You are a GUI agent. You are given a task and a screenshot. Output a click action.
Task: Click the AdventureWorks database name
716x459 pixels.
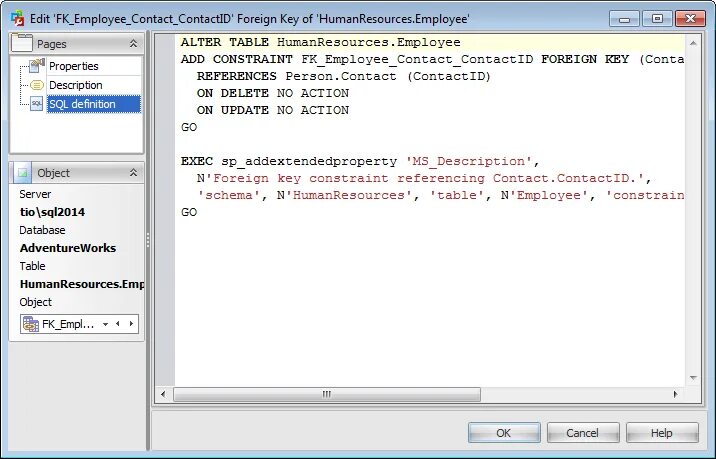point(68,248)
